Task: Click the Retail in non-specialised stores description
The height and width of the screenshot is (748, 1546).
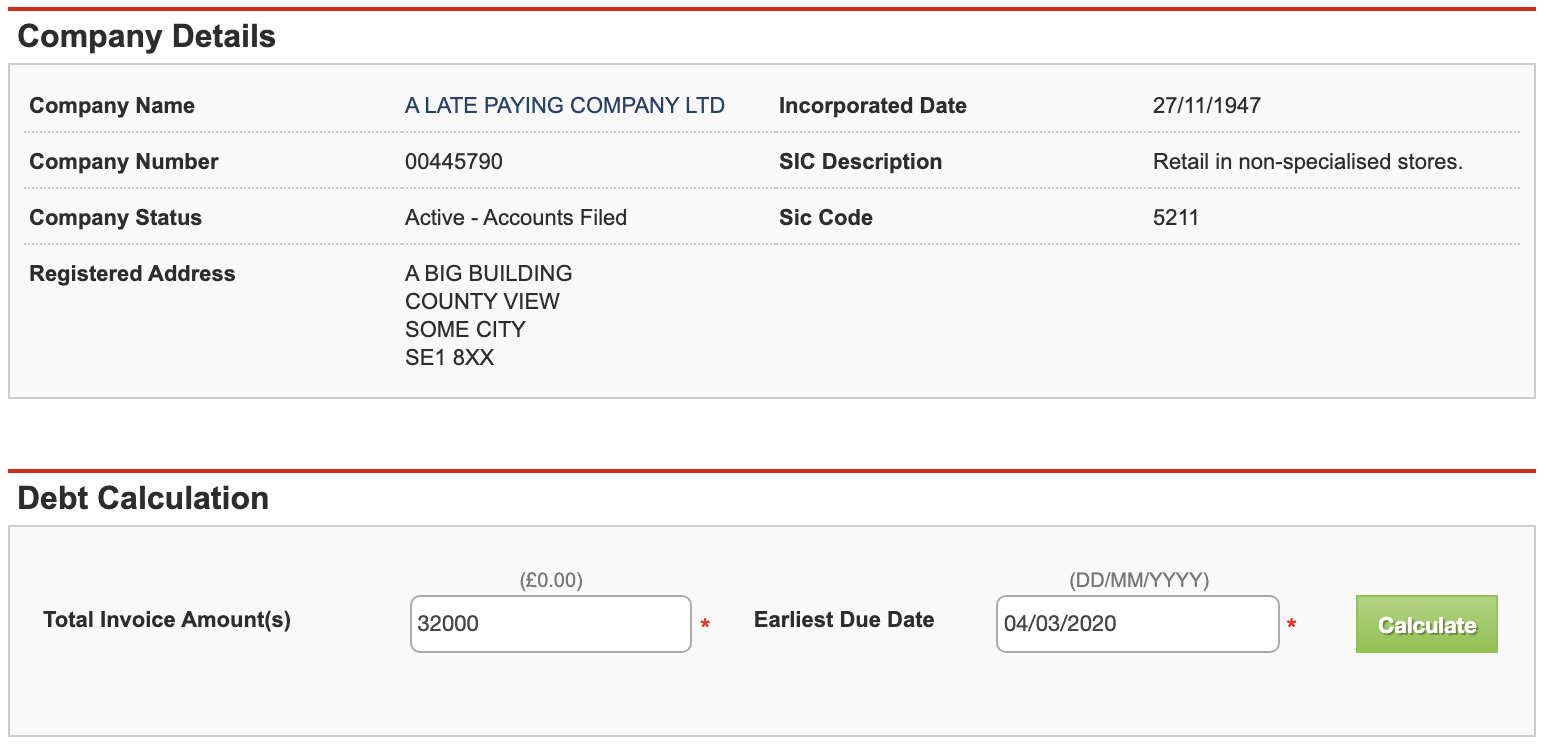Action: pos(1308,162)
